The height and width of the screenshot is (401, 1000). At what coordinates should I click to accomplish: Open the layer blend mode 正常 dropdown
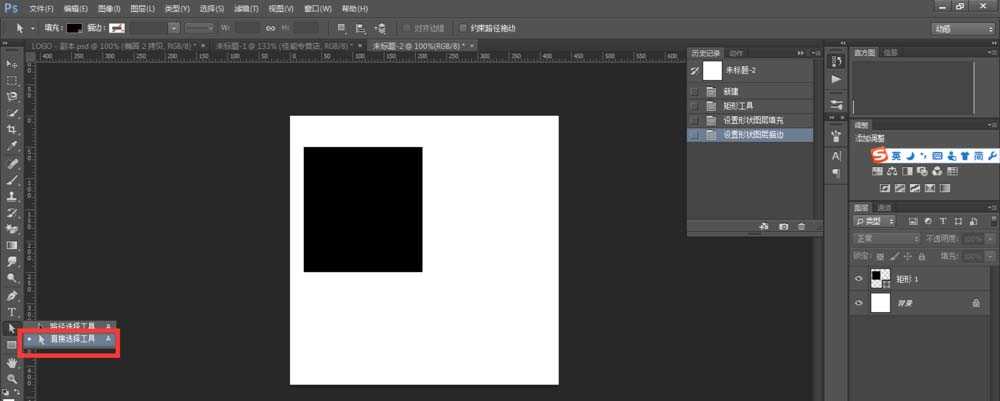click(x=886, y=240)
